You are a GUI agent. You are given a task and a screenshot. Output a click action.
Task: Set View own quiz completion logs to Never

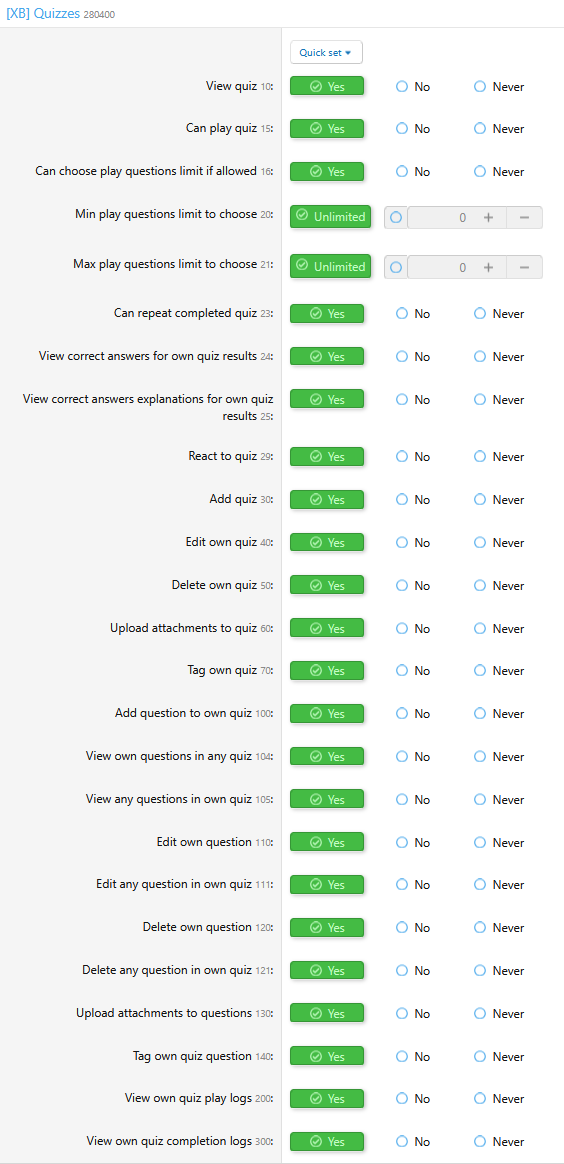point(499,1142)
